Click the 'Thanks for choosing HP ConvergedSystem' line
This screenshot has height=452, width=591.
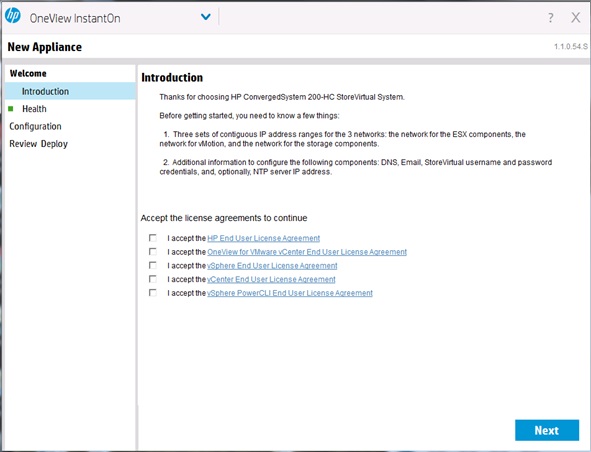click(x=282, y=97)
